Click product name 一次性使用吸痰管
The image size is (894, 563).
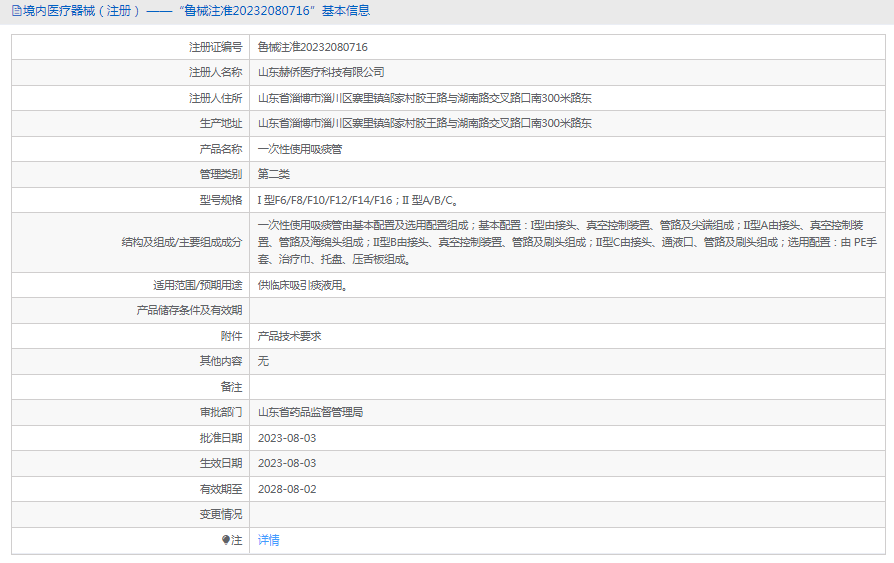coord(300,149)
